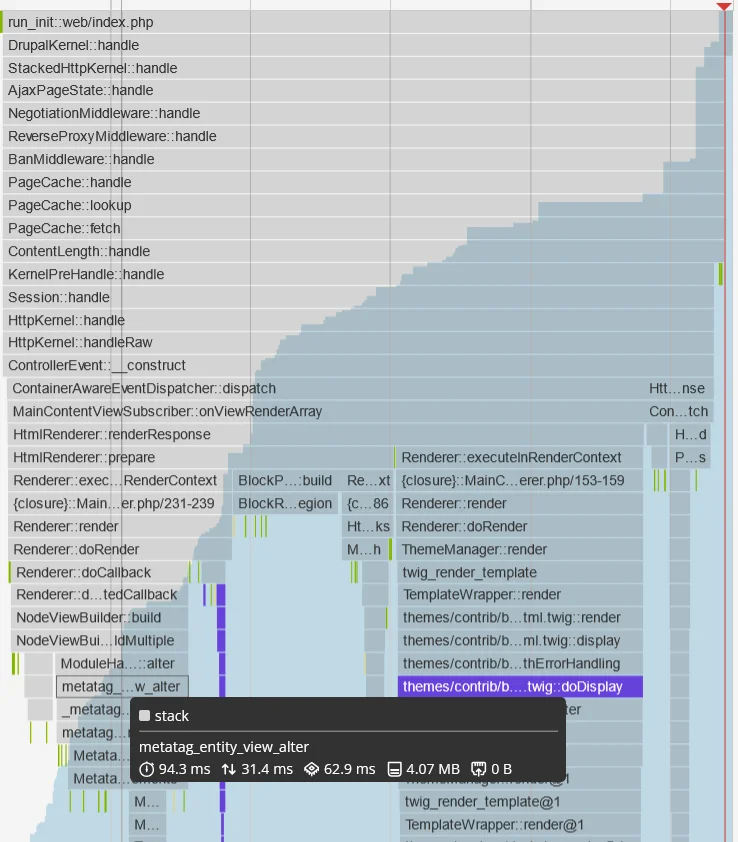The height and width of the screenshot is (842, 738).
Task: Select the ModuleHa…::alter frame
Action: tap(122, 663)
